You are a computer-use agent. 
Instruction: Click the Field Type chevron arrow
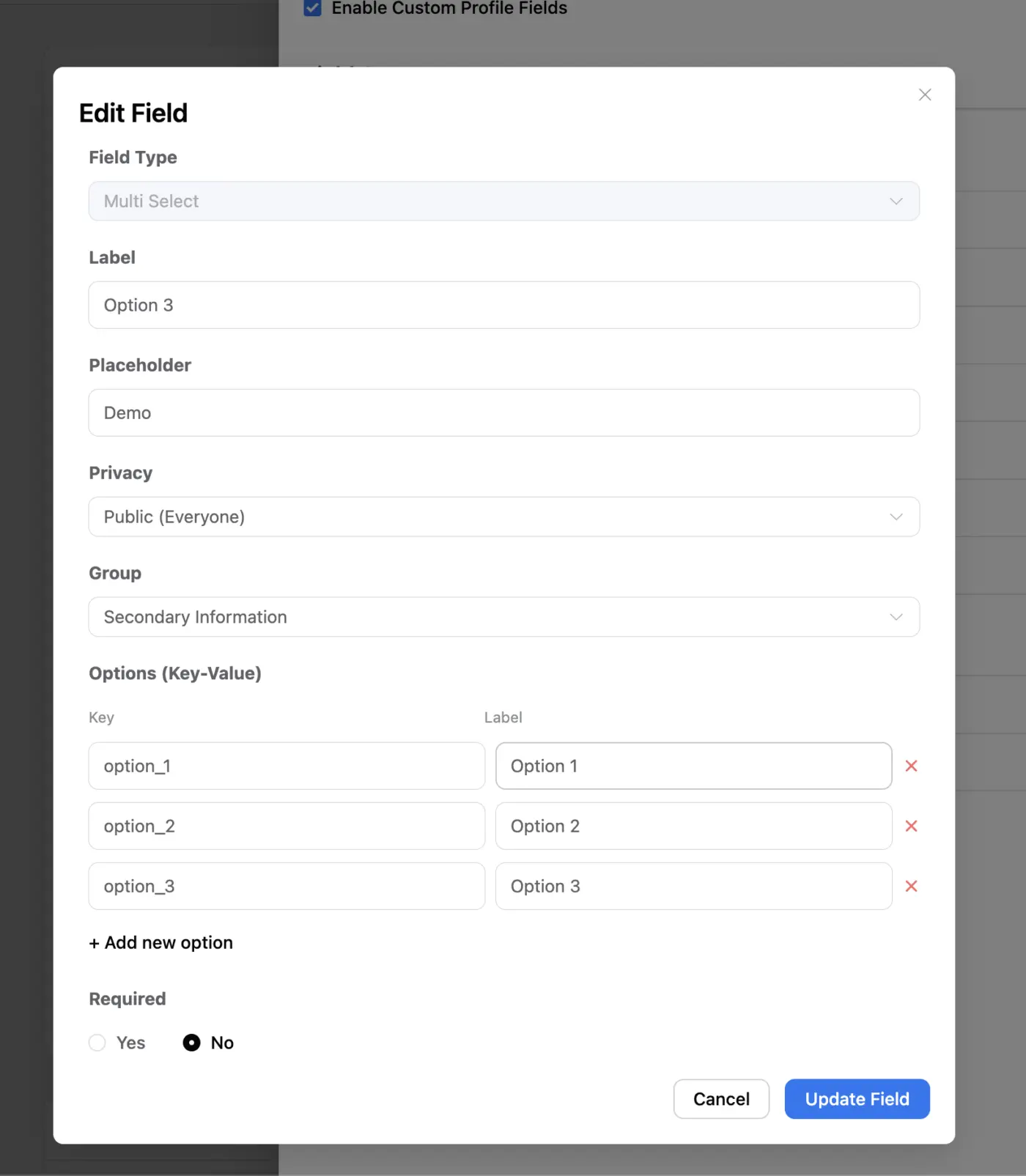click(x=896, y=201)
